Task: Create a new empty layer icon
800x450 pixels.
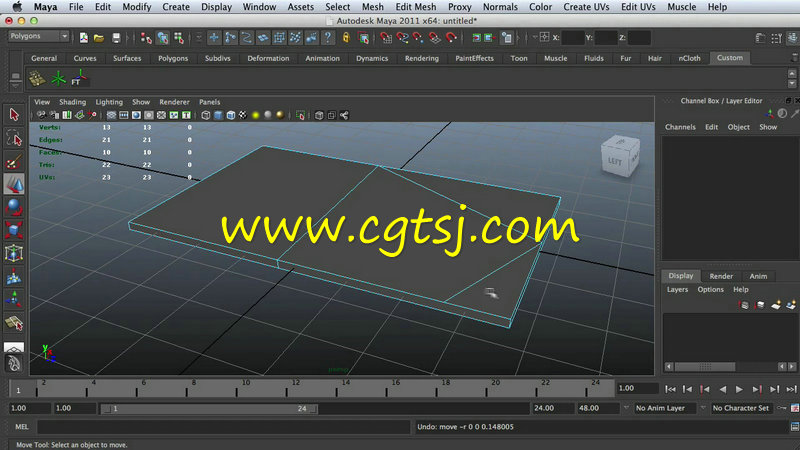Action: [776, 305]
